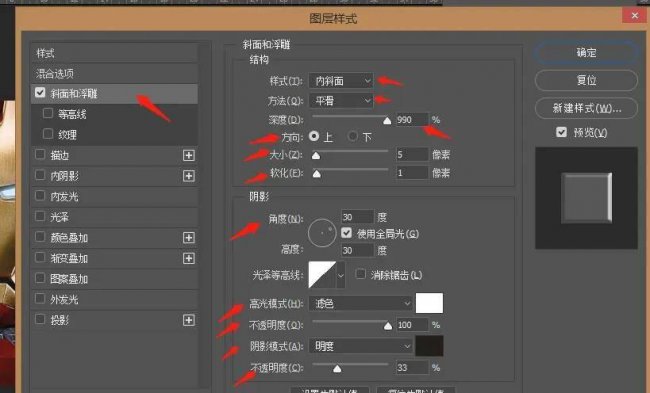Screen dimensions: 650x393
Task: Click plus icon beside 颜色叠加
Action: 189,238
